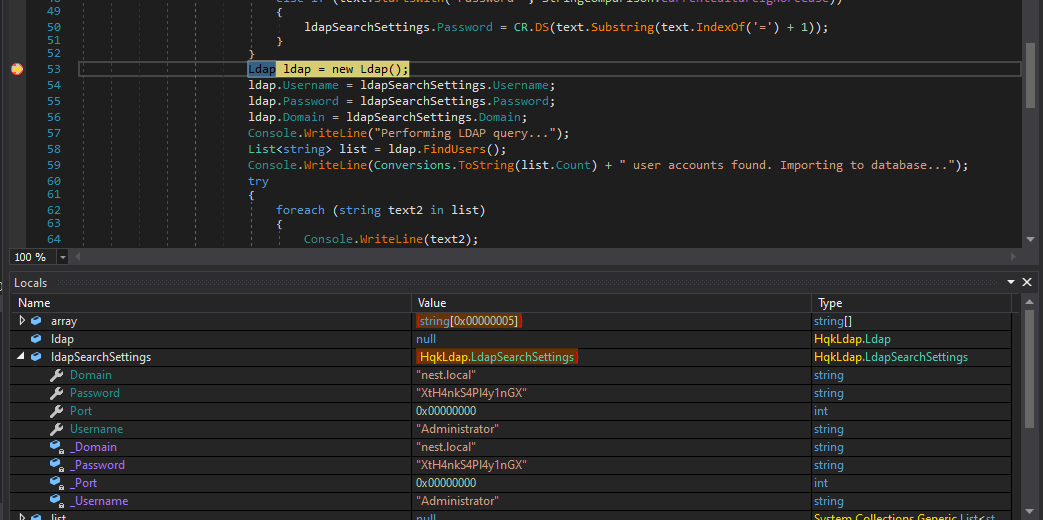Click the ldapSearchSettings variable cube icon
This screenshot has width=1043, height=520.
click(36, 357)
